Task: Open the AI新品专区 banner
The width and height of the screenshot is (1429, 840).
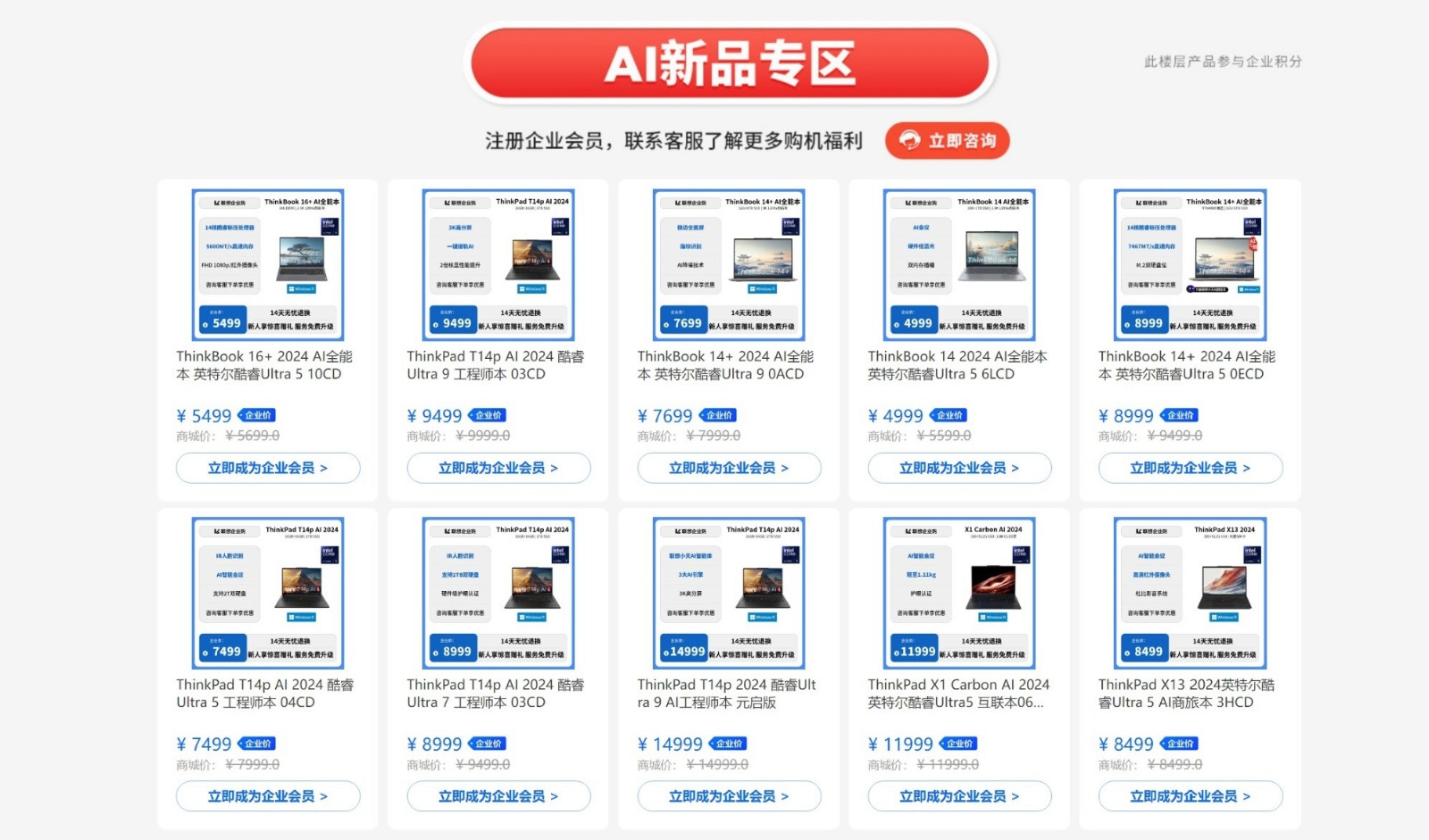Action: click(x=730, y=63)
